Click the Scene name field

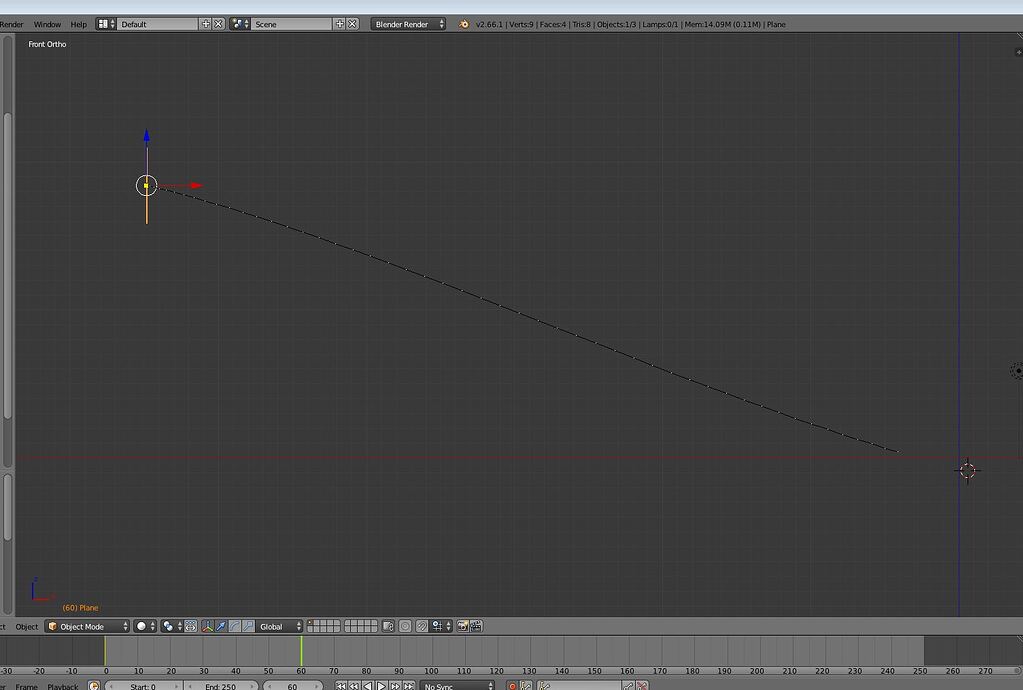pos(292,24)
